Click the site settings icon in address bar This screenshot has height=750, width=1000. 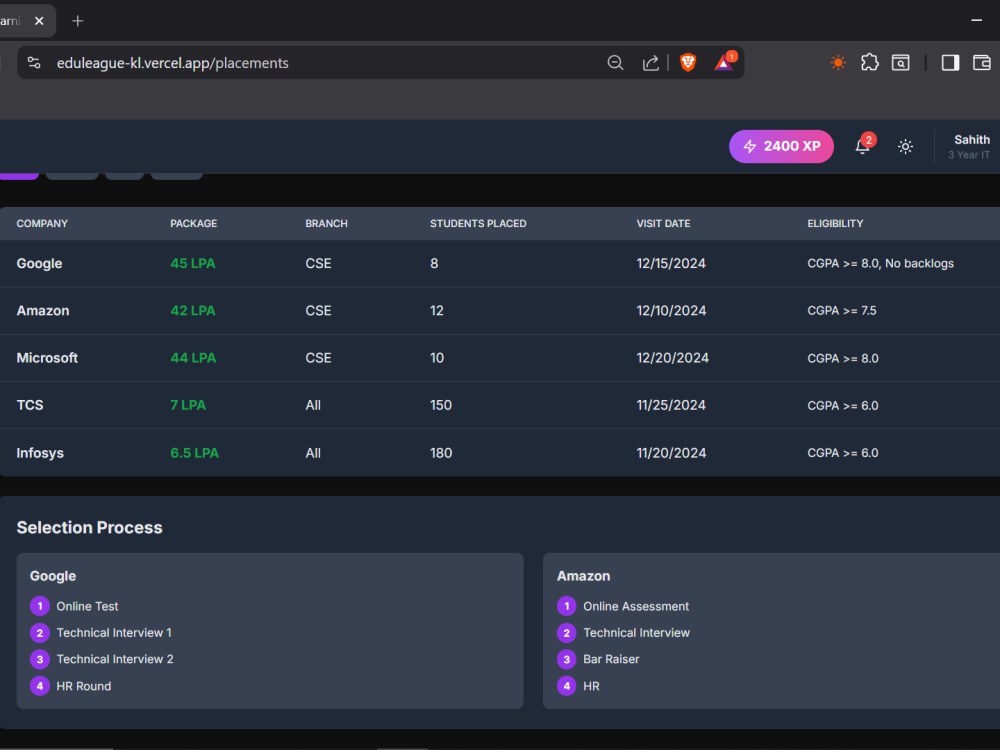coord(34,62)
